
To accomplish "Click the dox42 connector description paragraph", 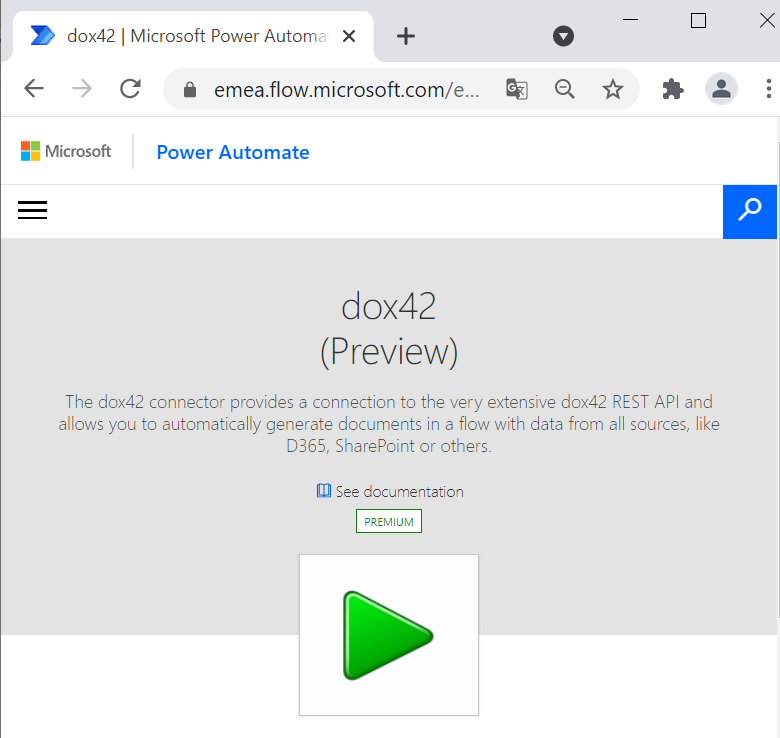I will [389, 424].
